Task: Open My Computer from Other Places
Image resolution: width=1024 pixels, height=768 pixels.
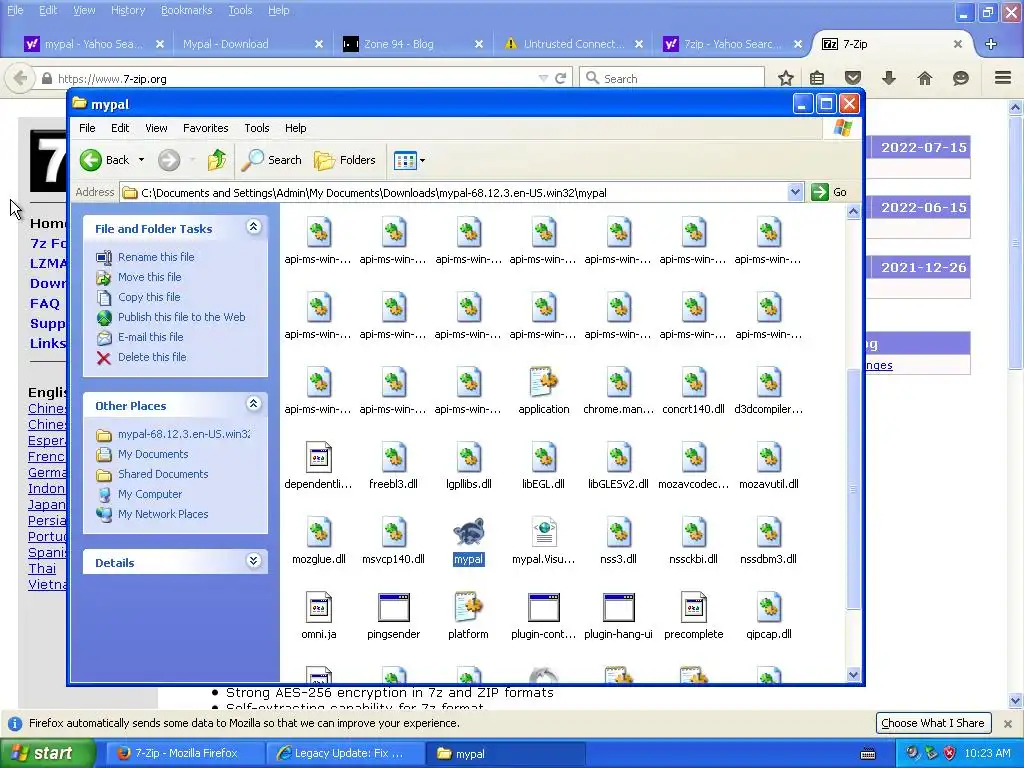Action: [x=150, y=494]
